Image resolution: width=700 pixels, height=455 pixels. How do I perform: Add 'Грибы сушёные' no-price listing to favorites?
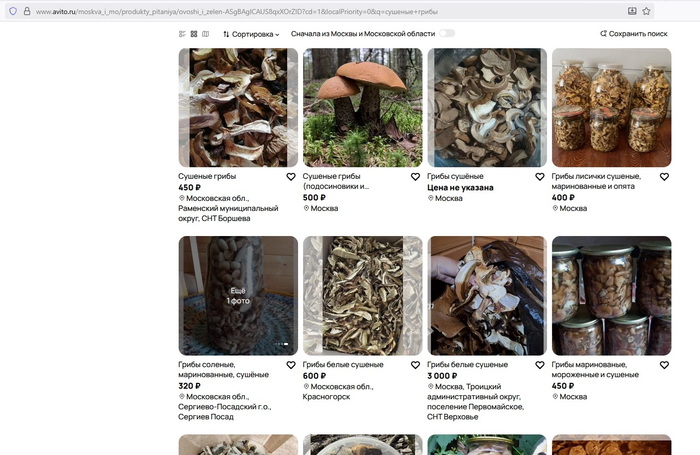(540, 176)
